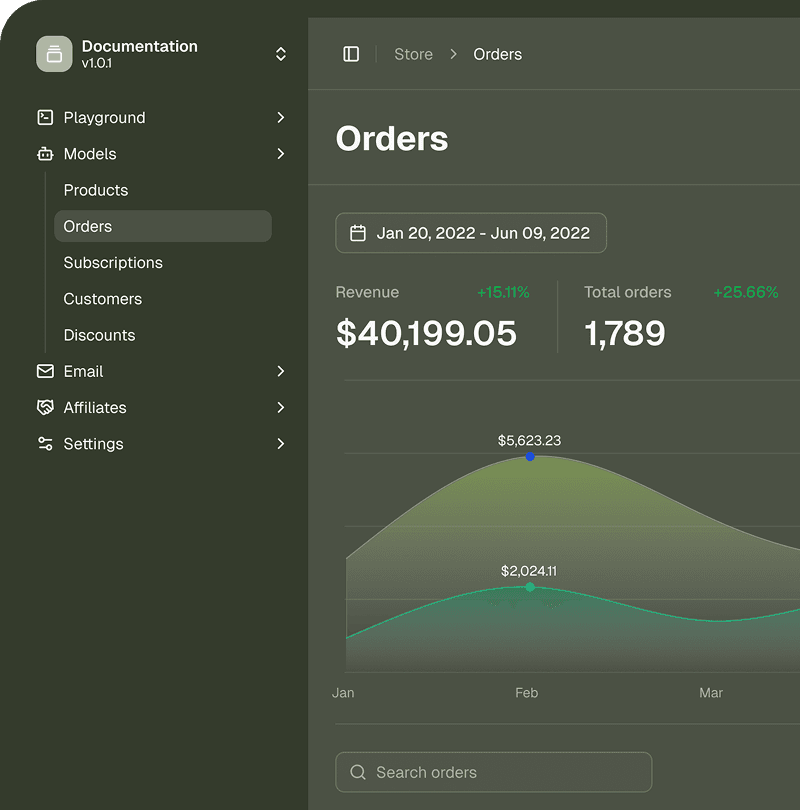
Task: Select Orders in sidebar
Action: 163,226
